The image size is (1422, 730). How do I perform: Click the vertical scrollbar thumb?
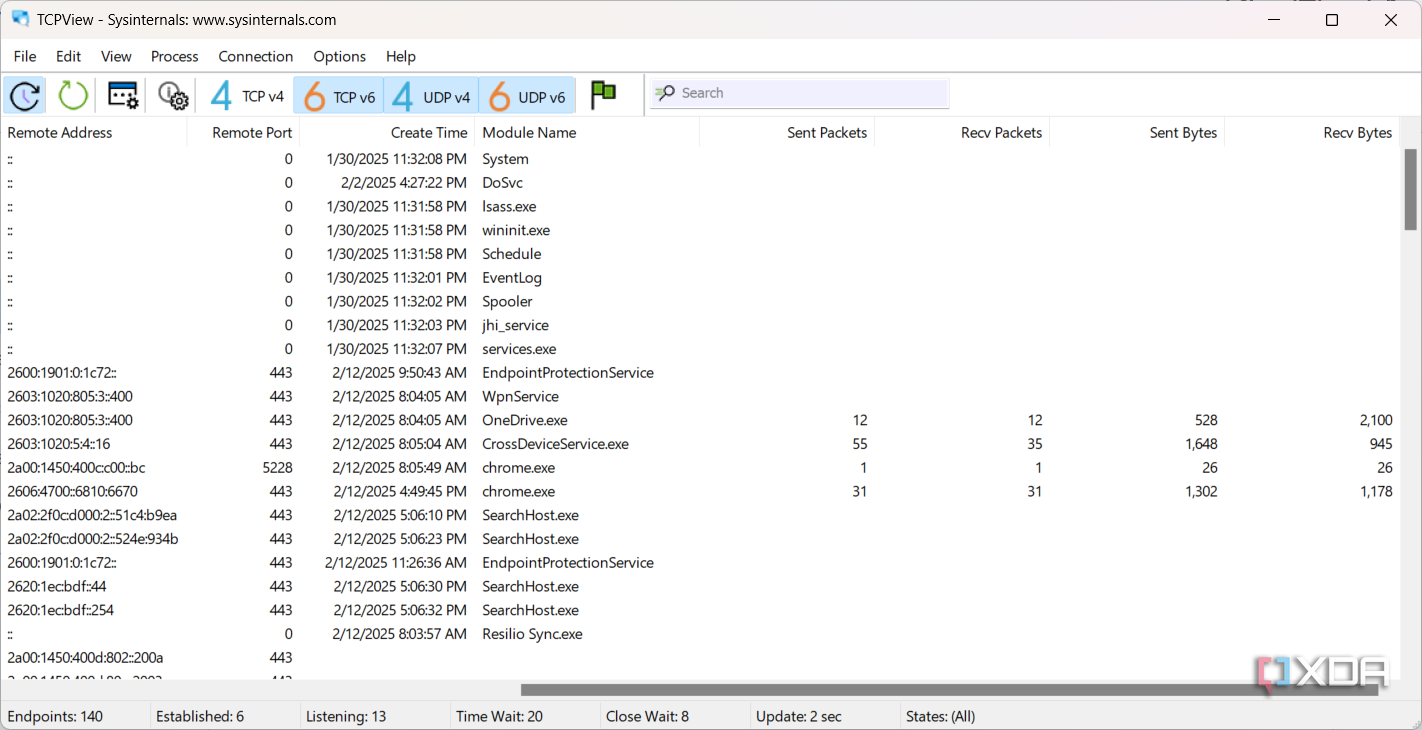coord(1411,190)
